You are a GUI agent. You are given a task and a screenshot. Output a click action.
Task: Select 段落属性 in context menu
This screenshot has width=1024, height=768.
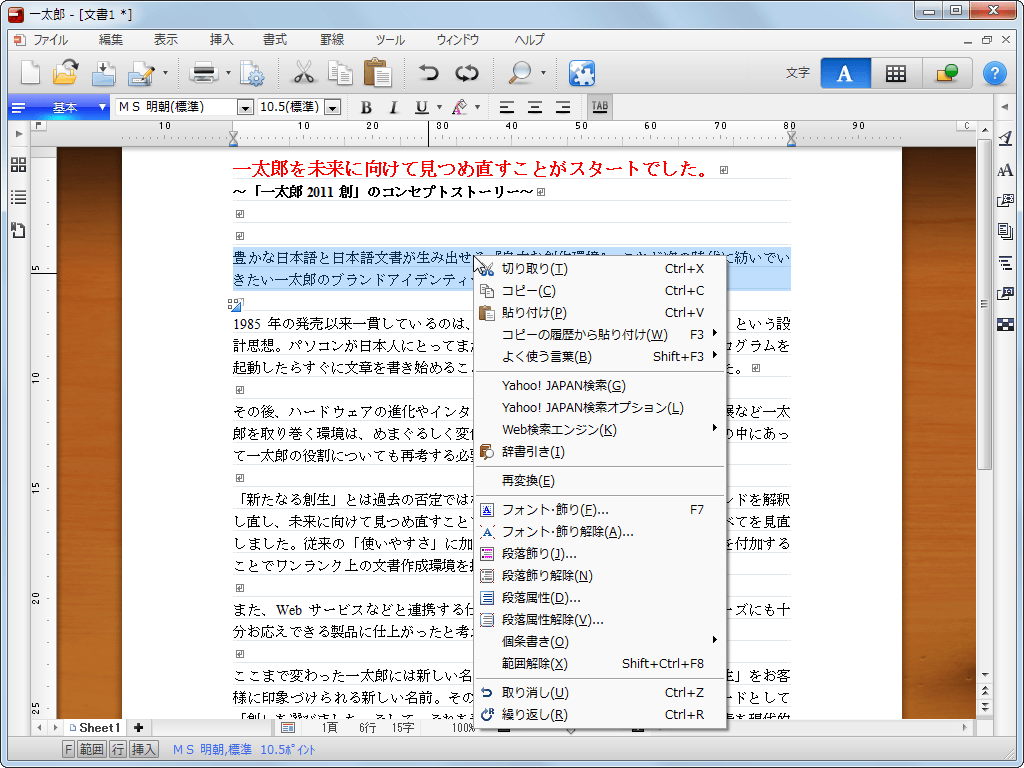(x=600, y=598)
